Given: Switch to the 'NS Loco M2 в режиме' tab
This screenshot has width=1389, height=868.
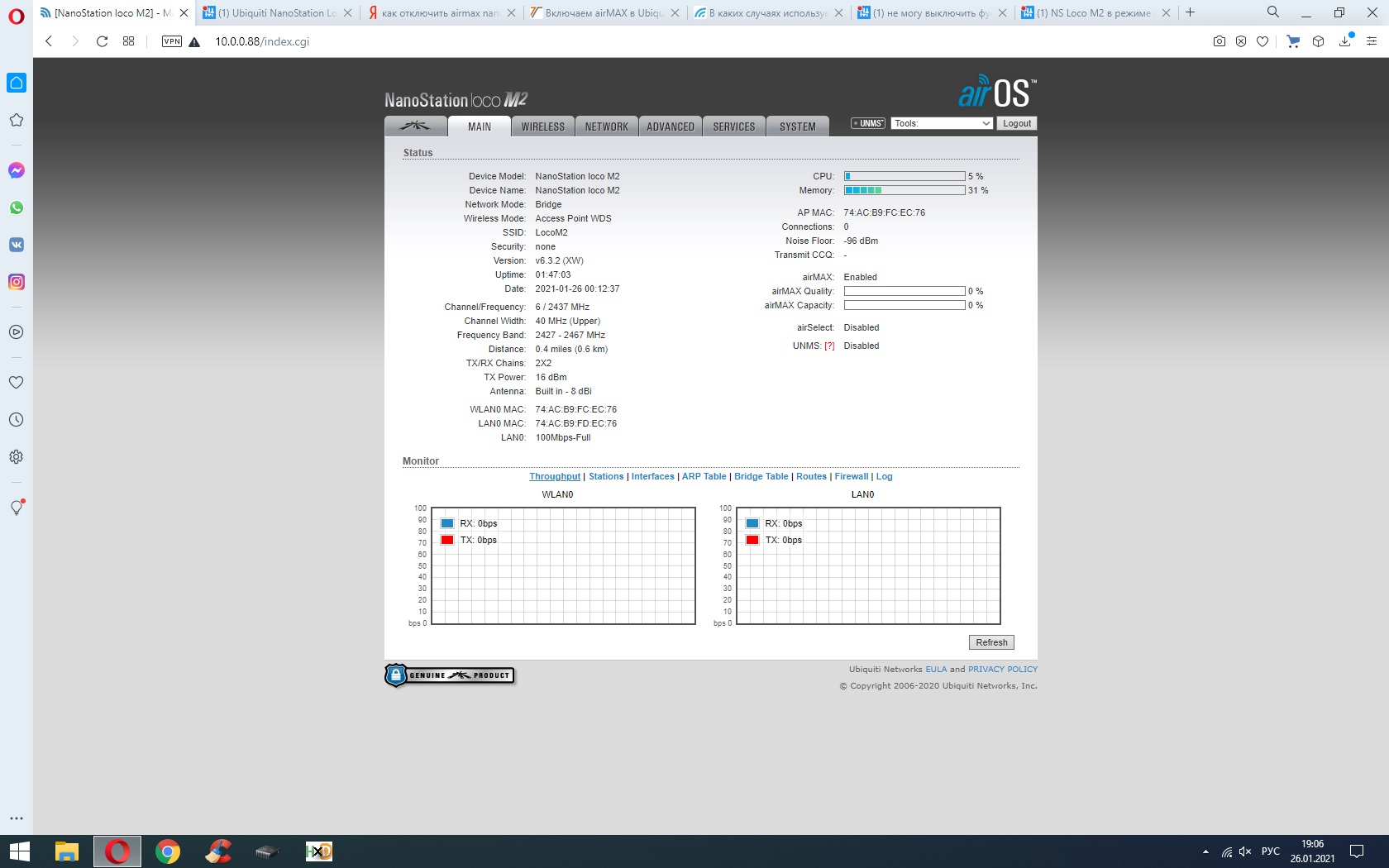Looking at the screenshot, I should click(1095, 12).
